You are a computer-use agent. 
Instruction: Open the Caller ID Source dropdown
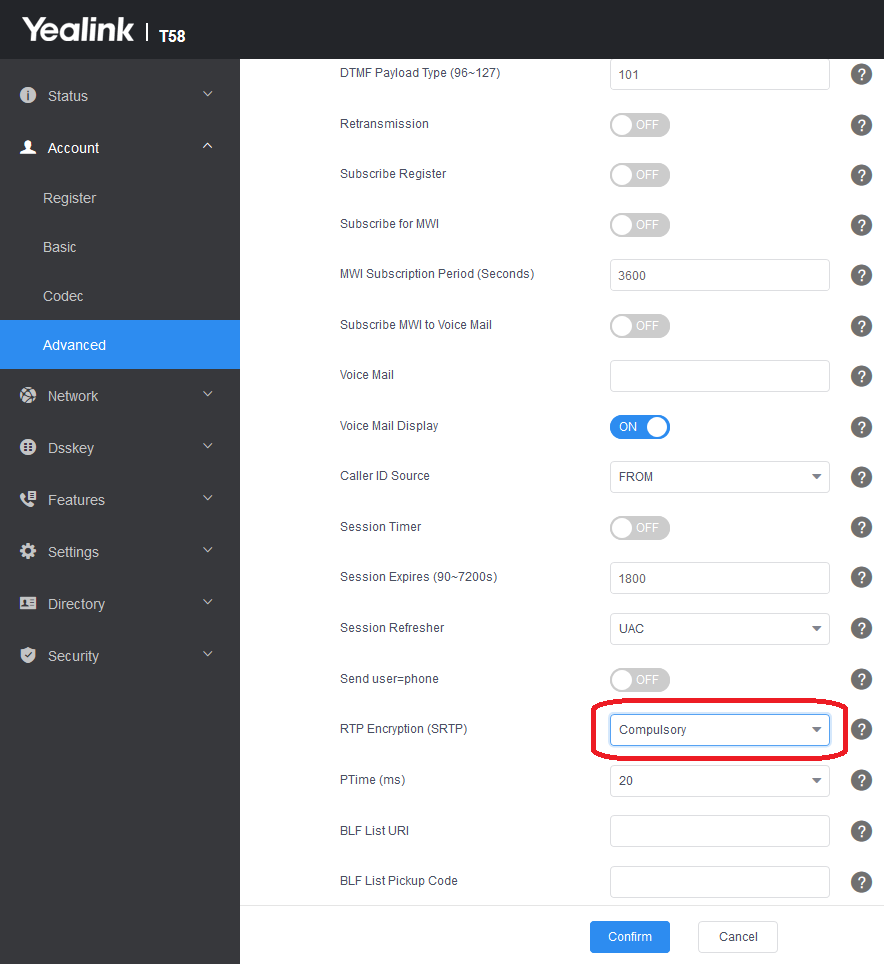pos(719,477)
